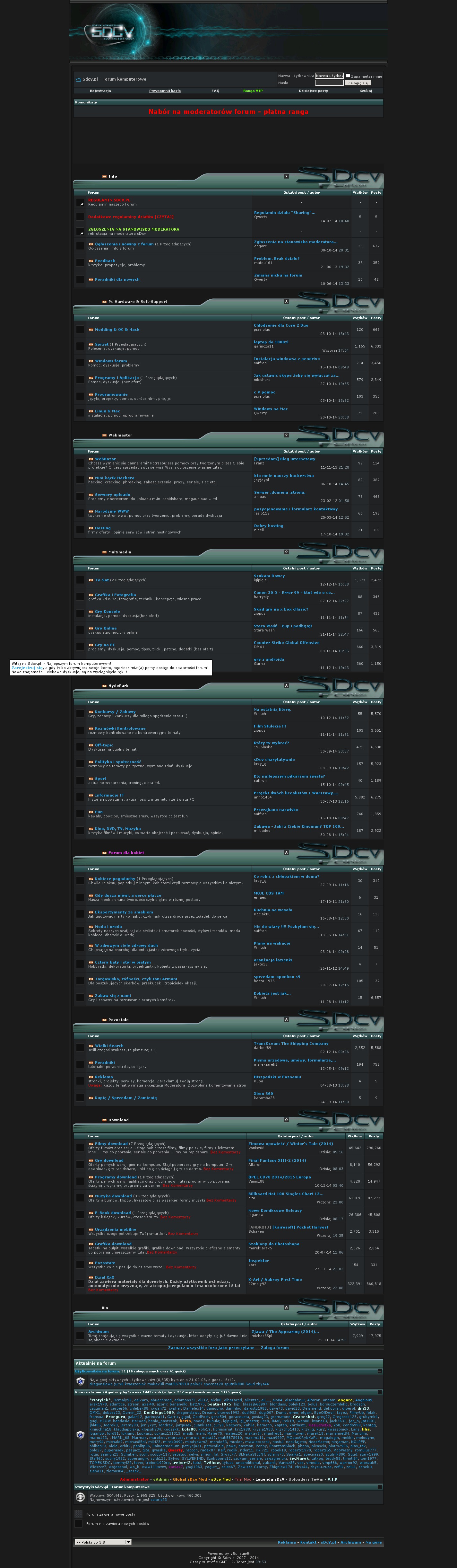The height and width of the screenshot is (1568, 457).
Task: Collapse the Info category with its arrow icon
Action: 286,176
